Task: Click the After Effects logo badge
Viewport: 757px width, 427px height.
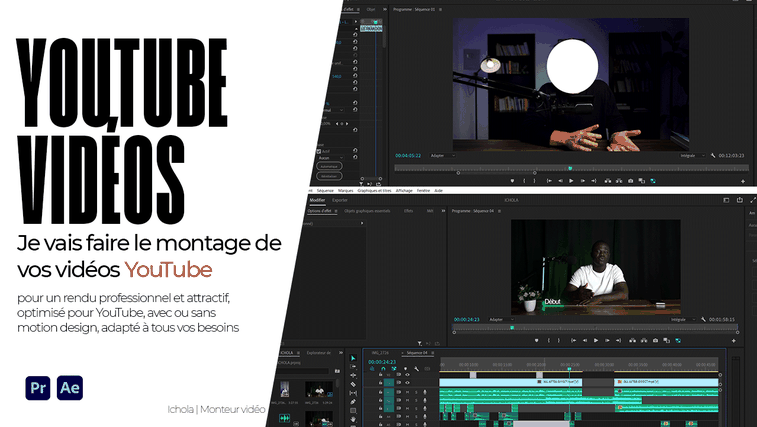Action: point(70,388)
